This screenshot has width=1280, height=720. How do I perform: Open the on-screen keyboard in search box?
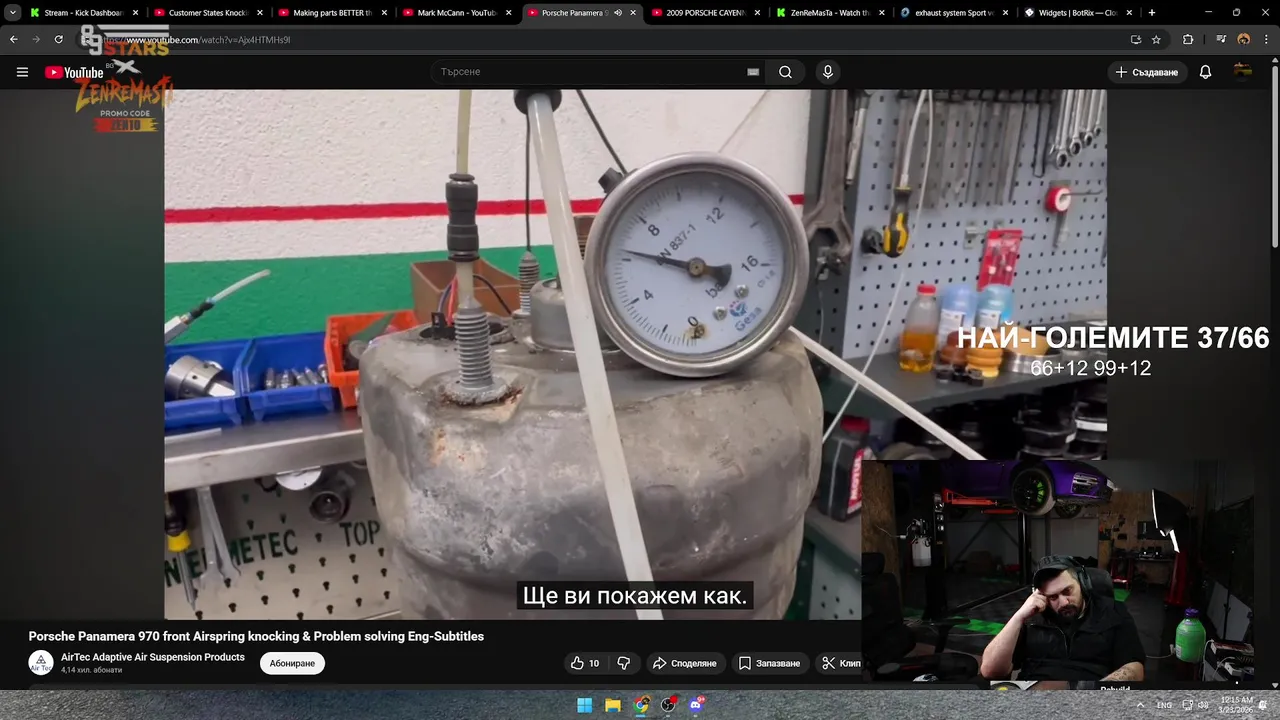click(x=753, y=72)
